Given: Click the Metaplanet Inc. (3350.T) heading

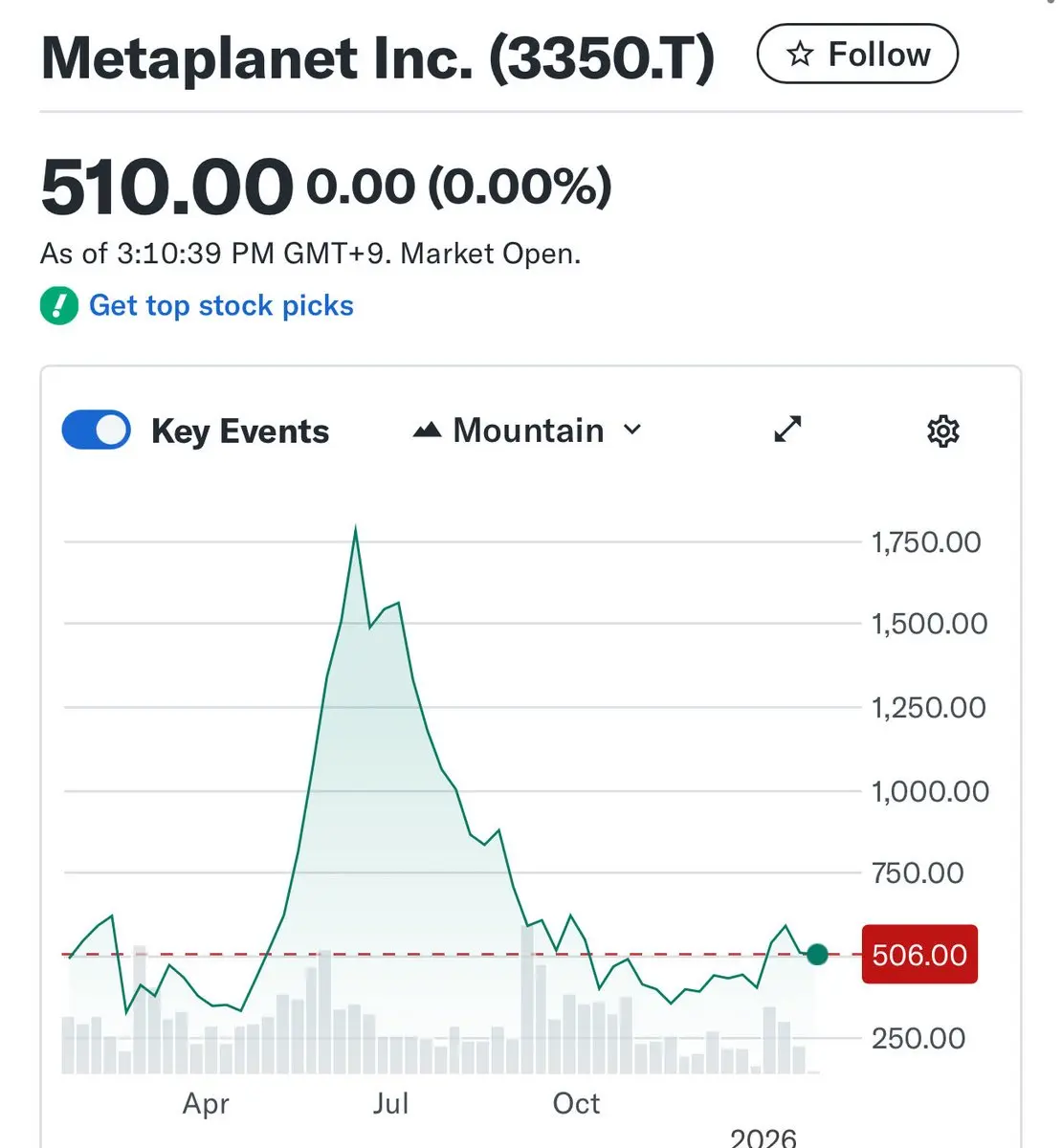Looking at the screenshot, I should pyautogui.click(x=378, y=57).
